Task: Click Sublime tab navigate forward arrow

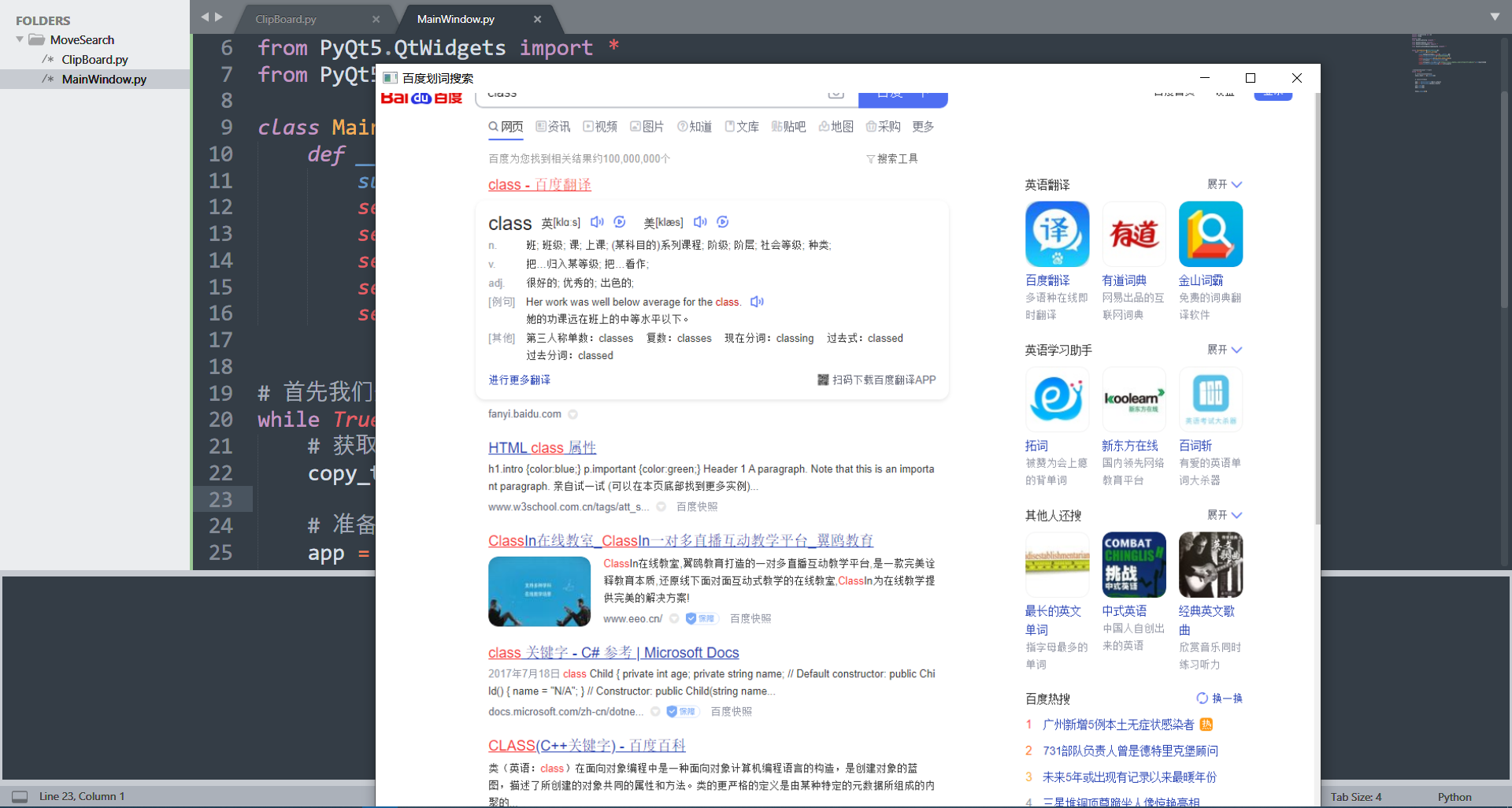Action: (x=219, y=17)
